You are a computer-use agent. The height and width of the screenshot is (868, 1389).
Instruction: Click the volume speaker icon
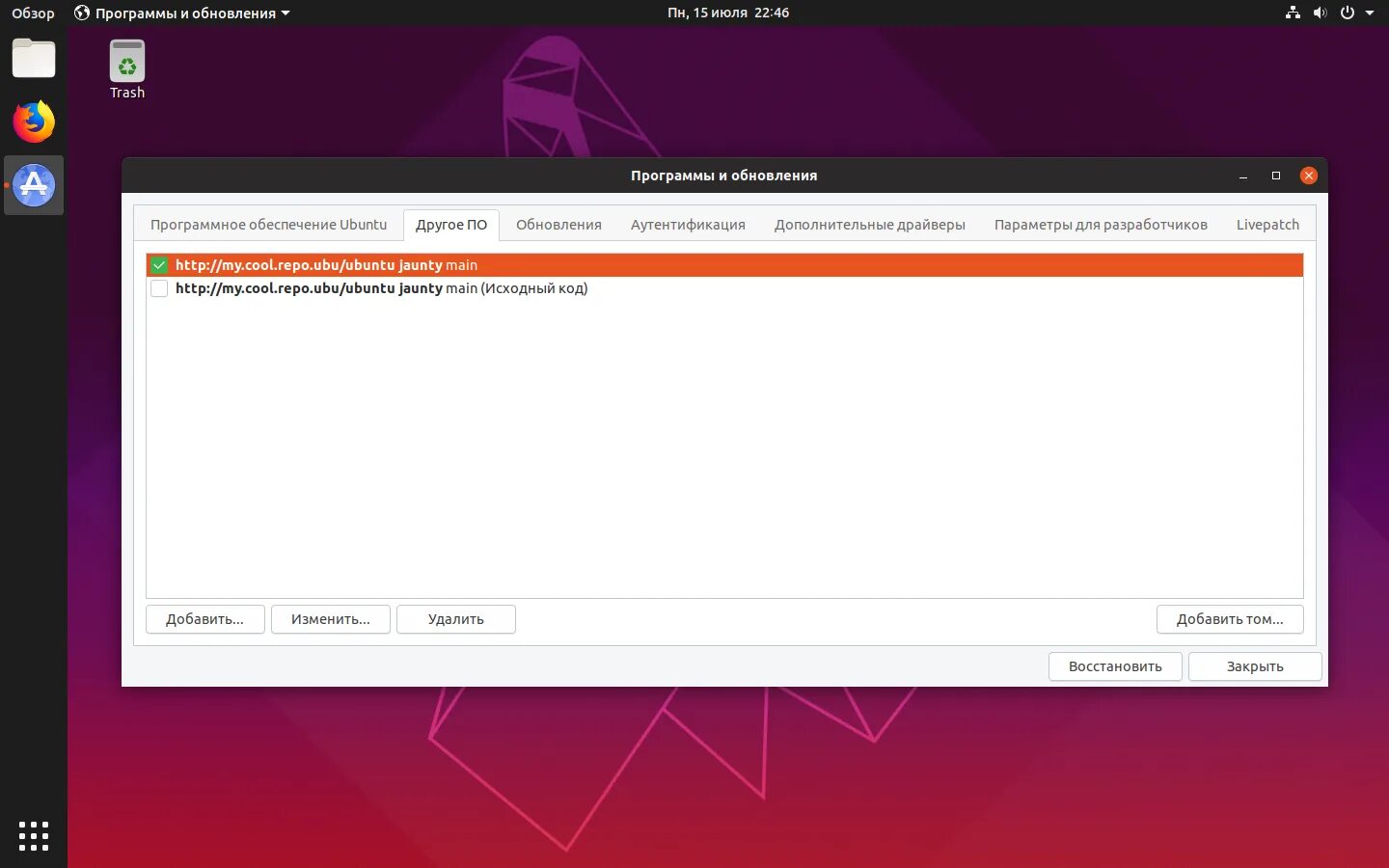click(x=1320, y=13)
